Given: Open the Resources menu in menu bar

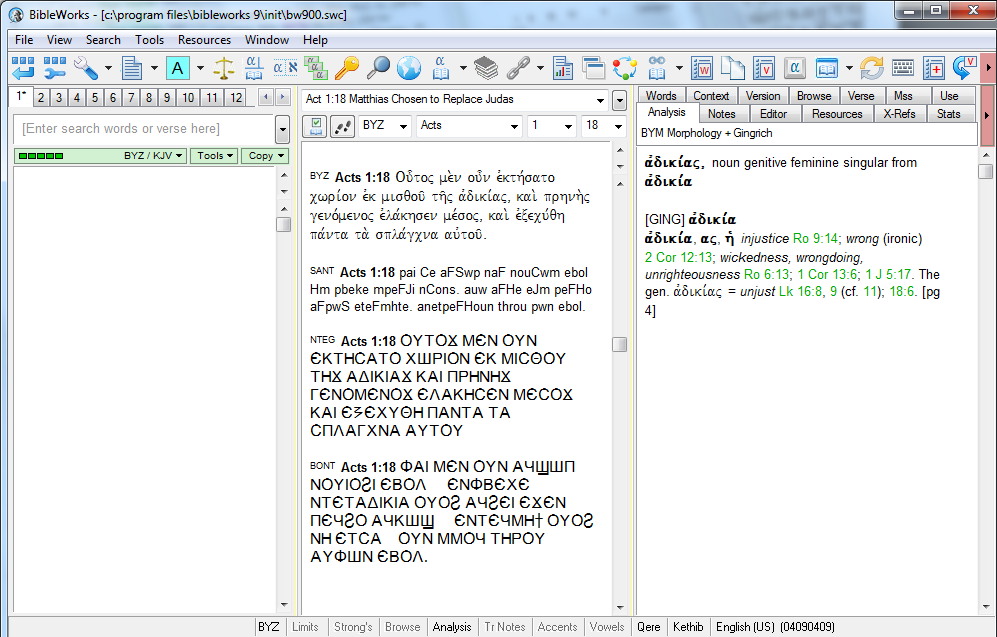Looking at the screenshot, I should click(x=204, y=39).
